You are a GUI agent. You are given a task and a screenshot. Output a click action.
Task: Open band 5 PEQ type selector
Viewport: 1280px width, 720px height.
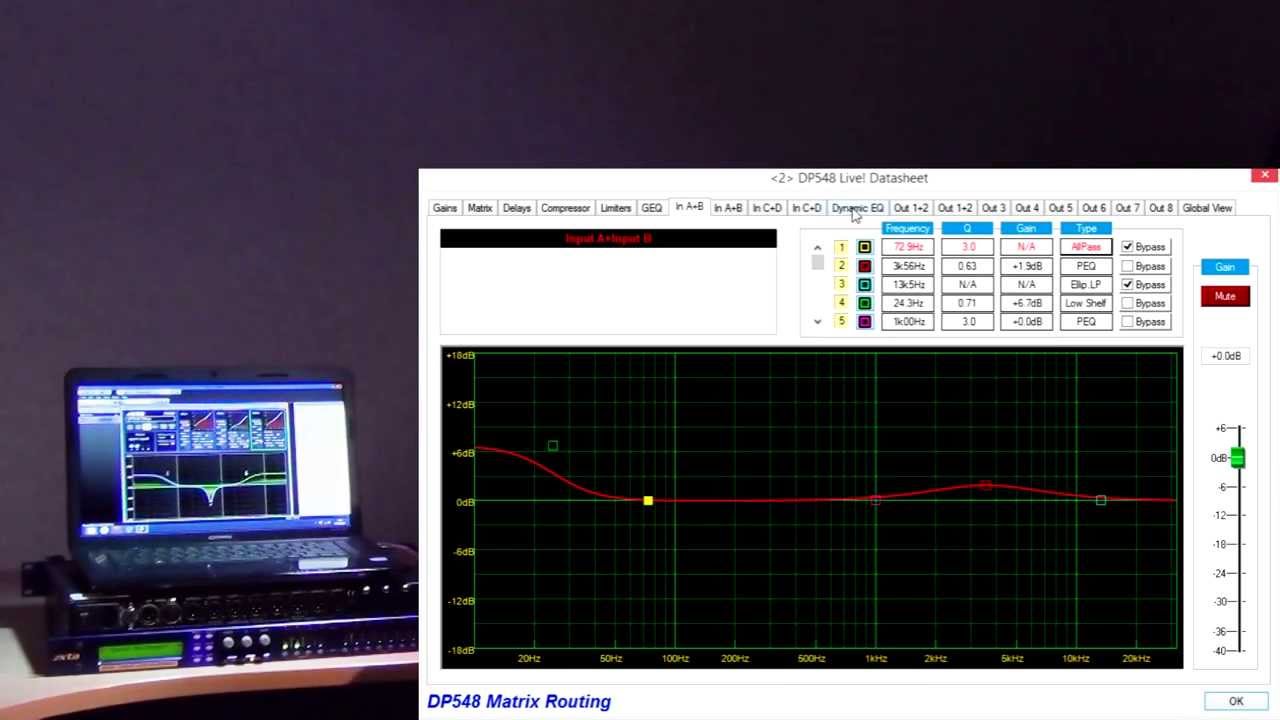(x=1086, y=322)
